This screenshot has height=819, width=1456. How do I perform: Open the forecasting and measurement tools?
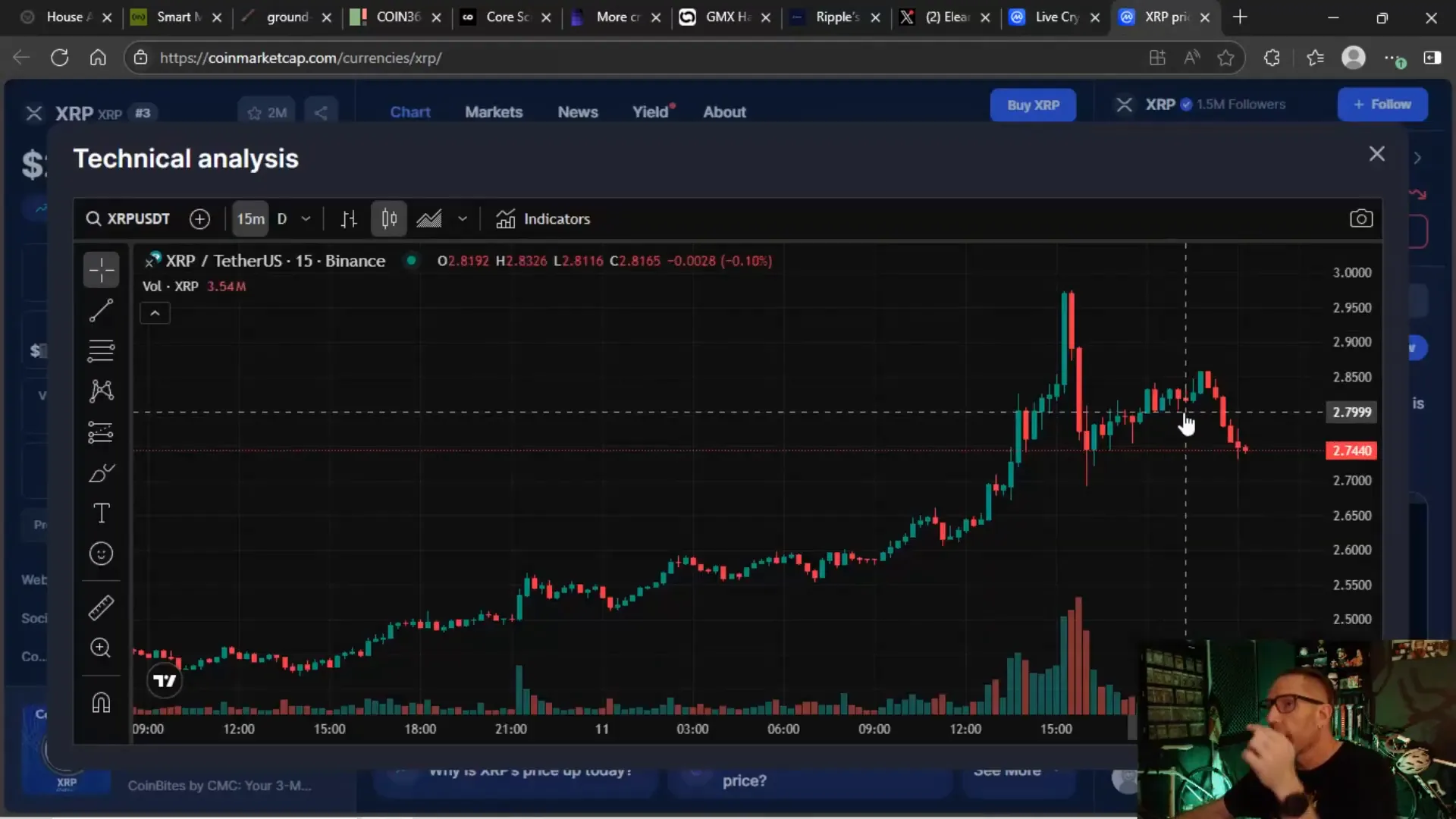pyautogui.click(x=101, y=432)
